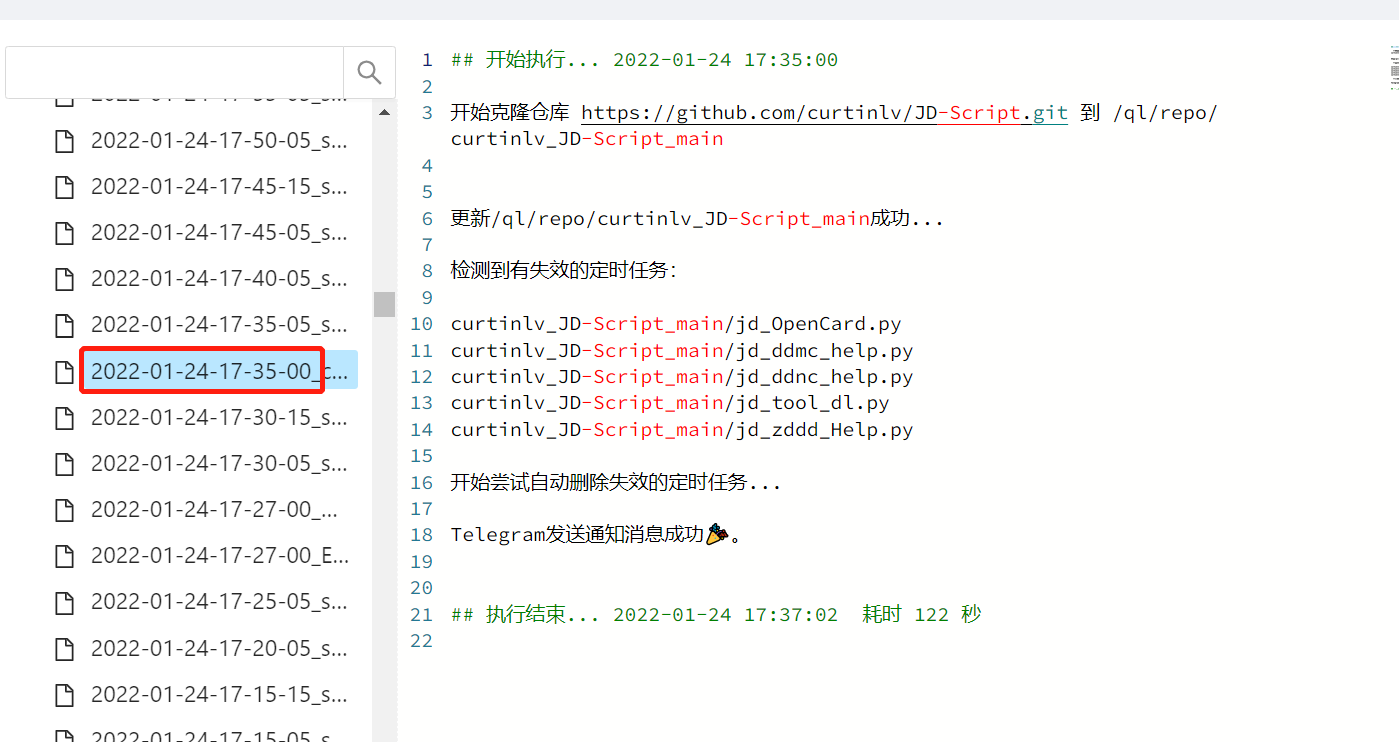Click the jd_OpenCard.py log line
The width and height of the screenshot is (1399, 742).
point(676,324)
